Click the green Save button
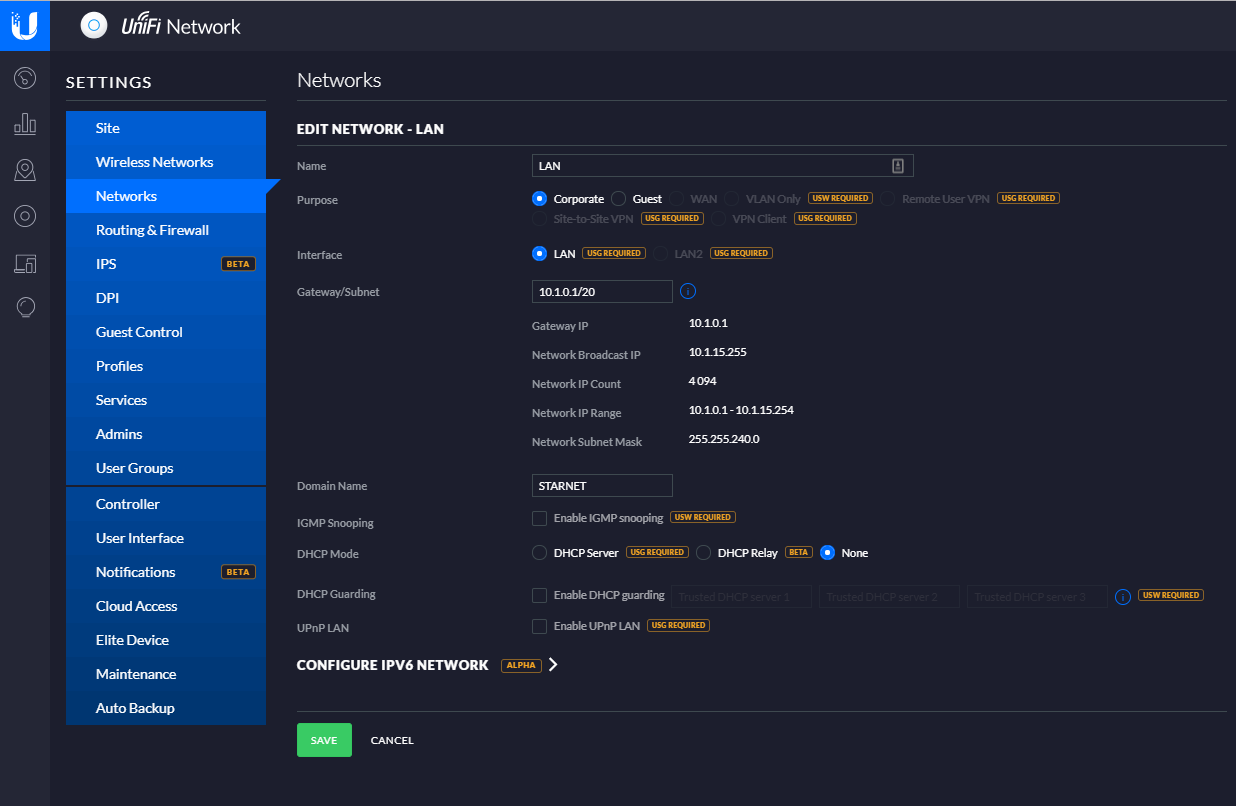The height and width of the screenshot is (806, 1236). click(324, 740)
